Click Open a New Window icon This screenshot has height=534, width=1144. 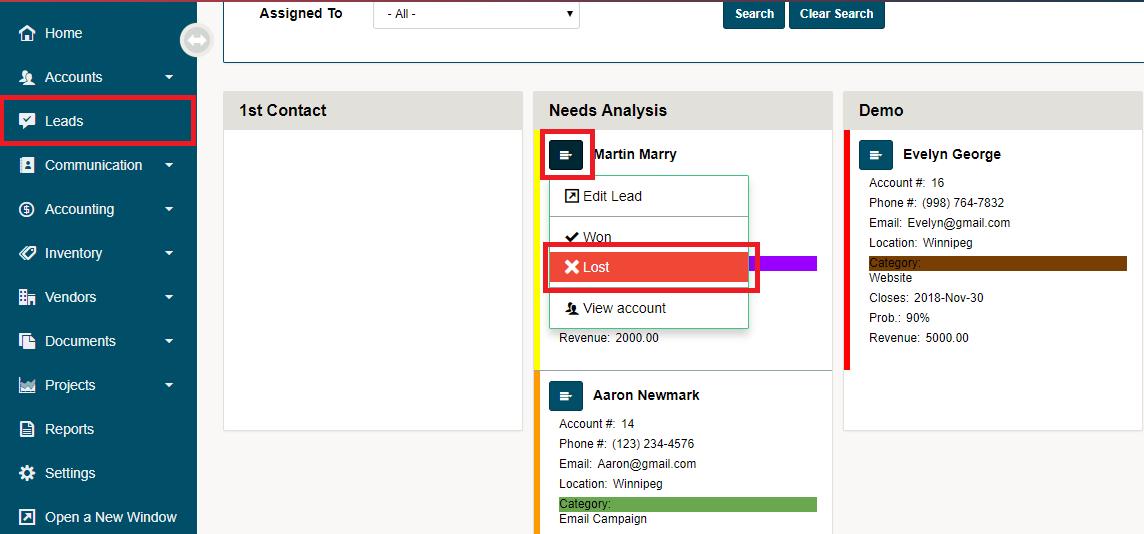coord(27,517)
